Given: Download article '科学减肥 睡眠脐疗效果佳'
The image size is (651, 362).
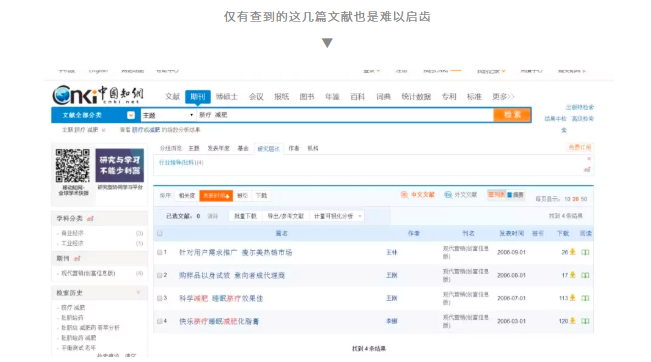Looking at the screenshot, I should tap(573, 298).
